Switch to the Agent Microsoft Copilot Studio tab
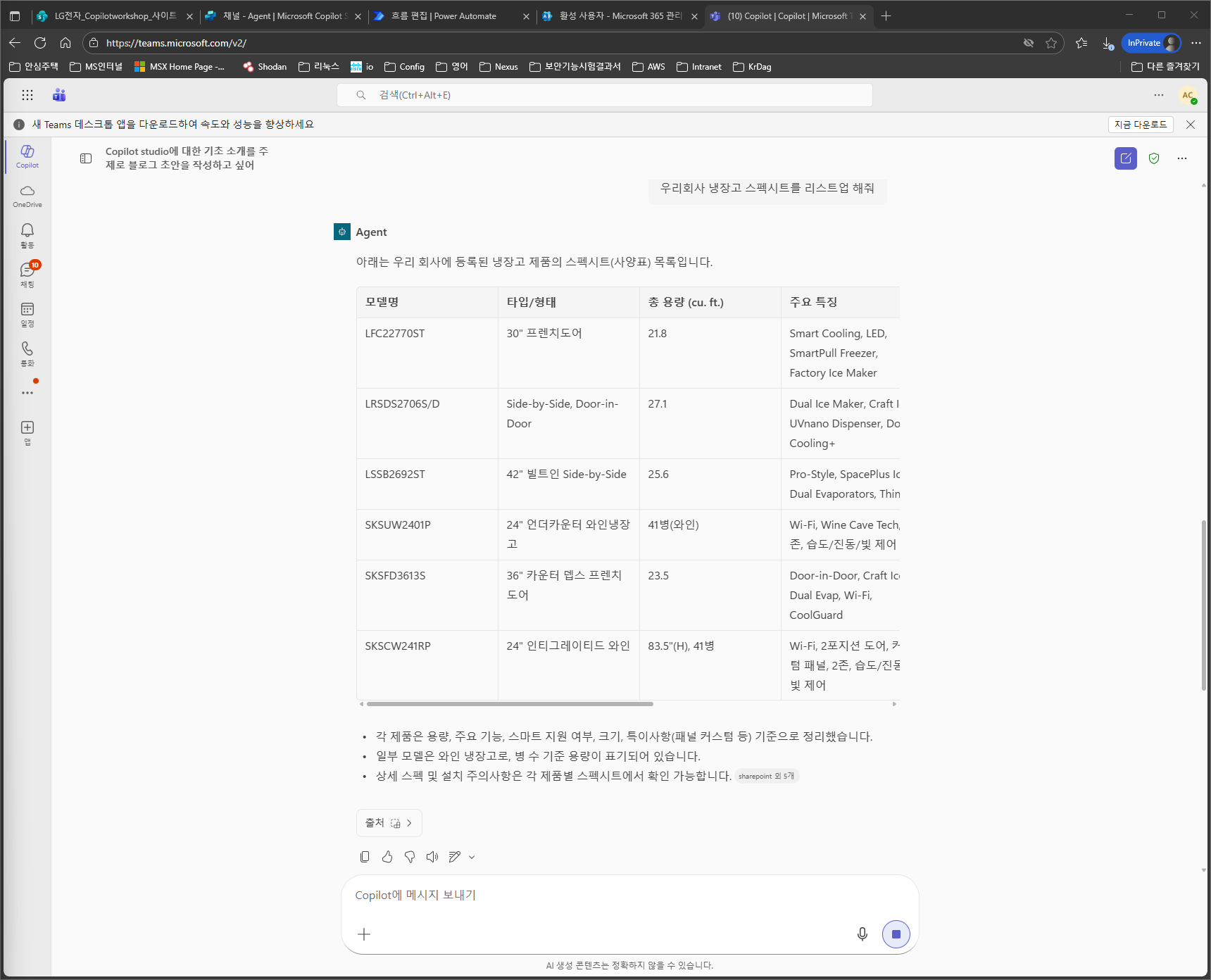The width and height of the screenshot is (1211, 980). pos(282,15)
